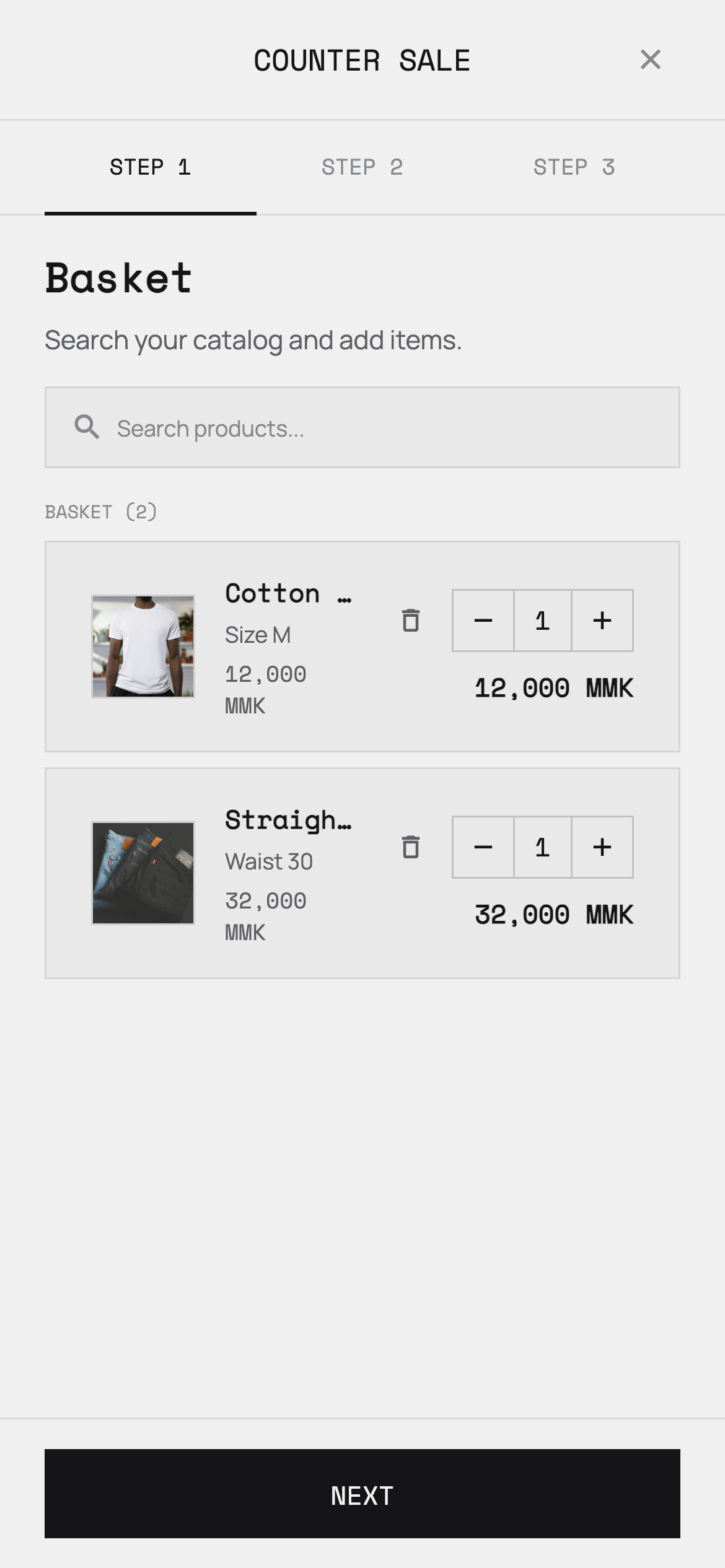
Task: Select the Step 1 tab
Action: click(x=151, y=167)
